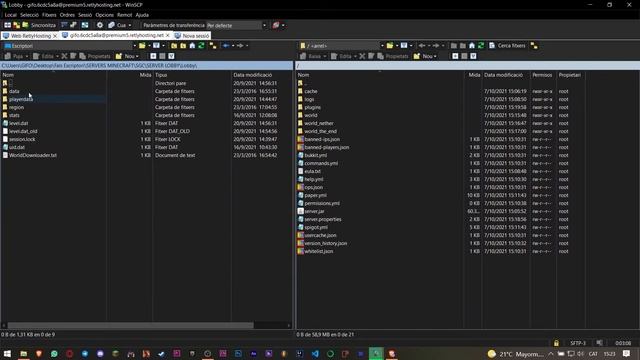Go to remote home directory icon

click(472, 46)
